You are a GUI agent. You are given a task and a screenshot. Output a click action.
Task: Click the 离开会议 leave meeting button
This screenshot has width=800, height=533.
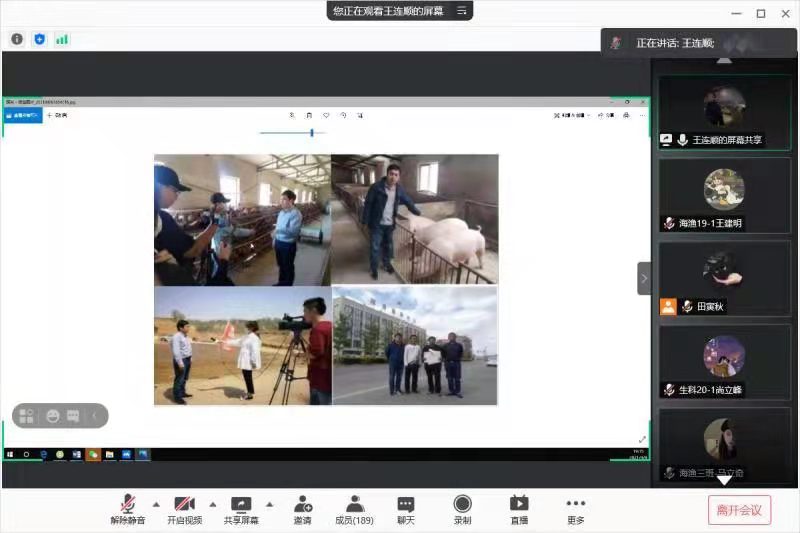tap(739, 510)
